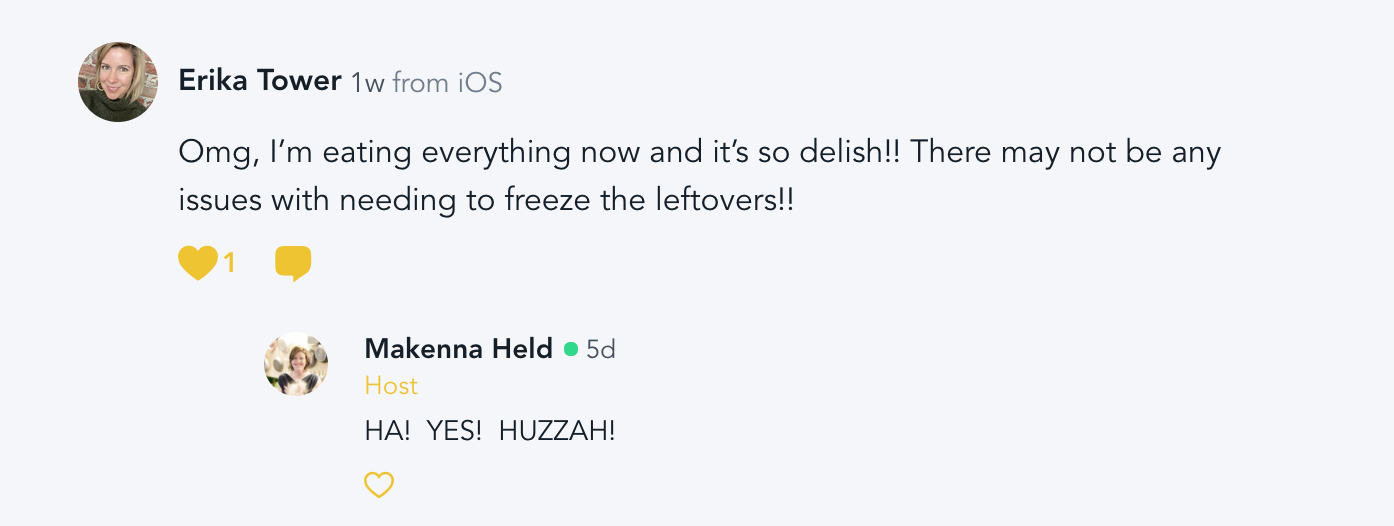The image size is (1394, 526).
Task: Click the green online status dot
Action: [x=571, y=349]
